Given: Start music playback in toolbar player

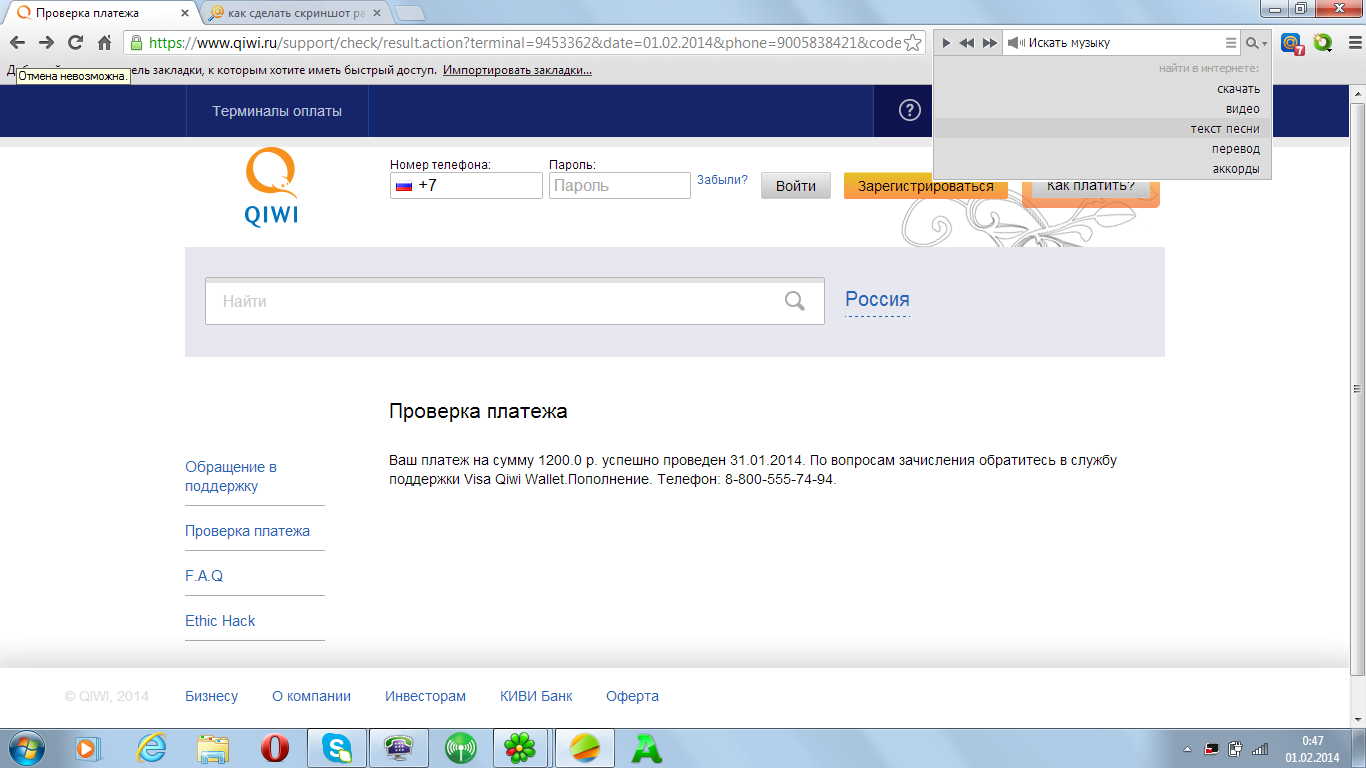Looking at the screenshot, I should pos(947,43).
